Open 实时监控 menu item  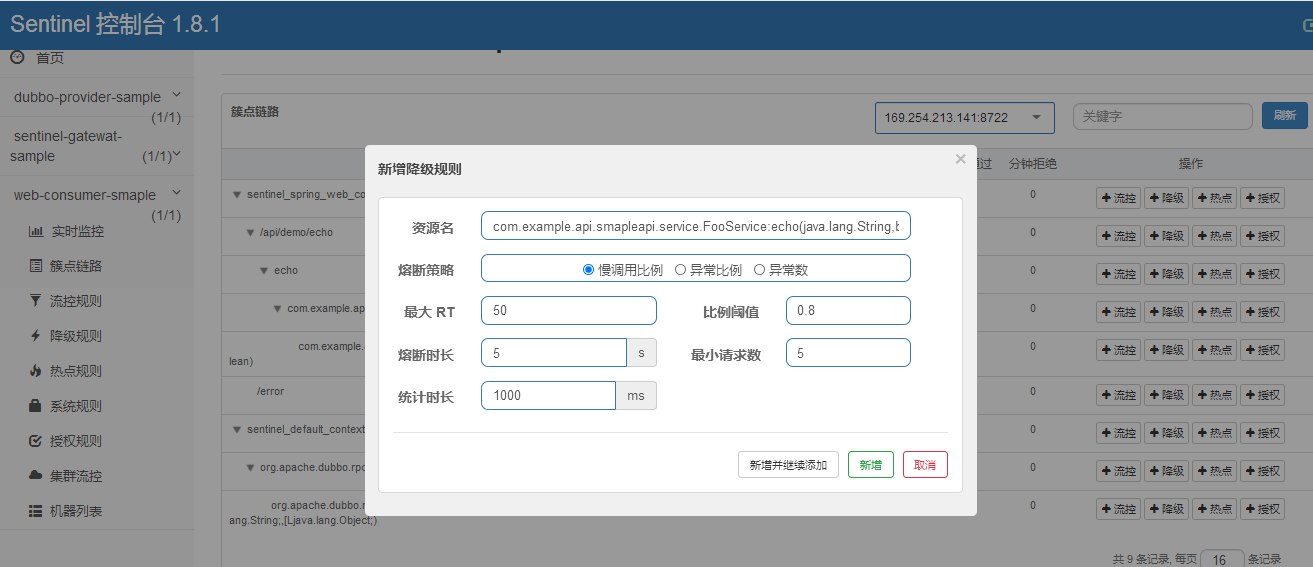[x=77, y=231]
